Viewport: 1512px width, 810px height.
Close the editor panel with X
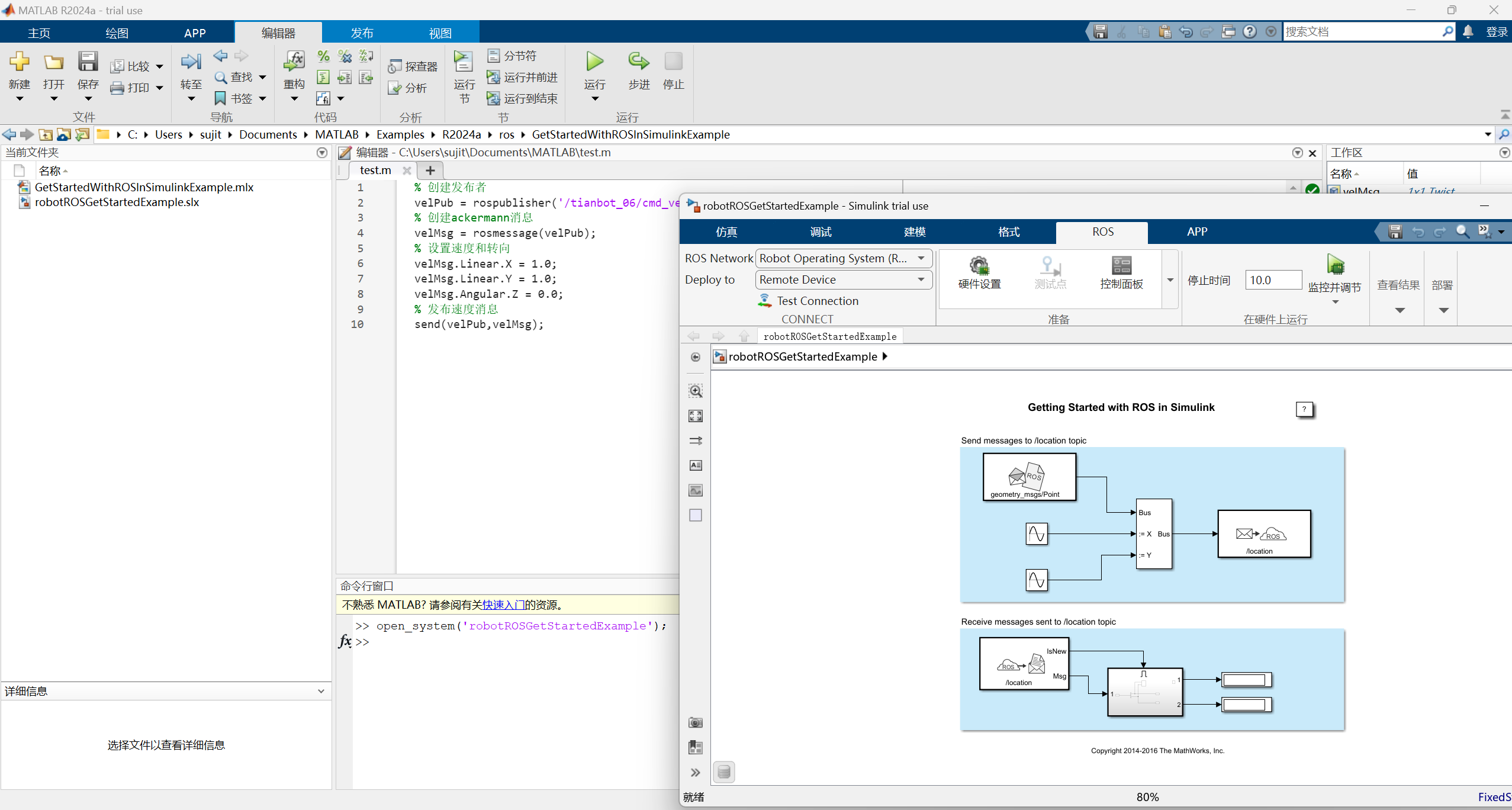[1312, 153]
